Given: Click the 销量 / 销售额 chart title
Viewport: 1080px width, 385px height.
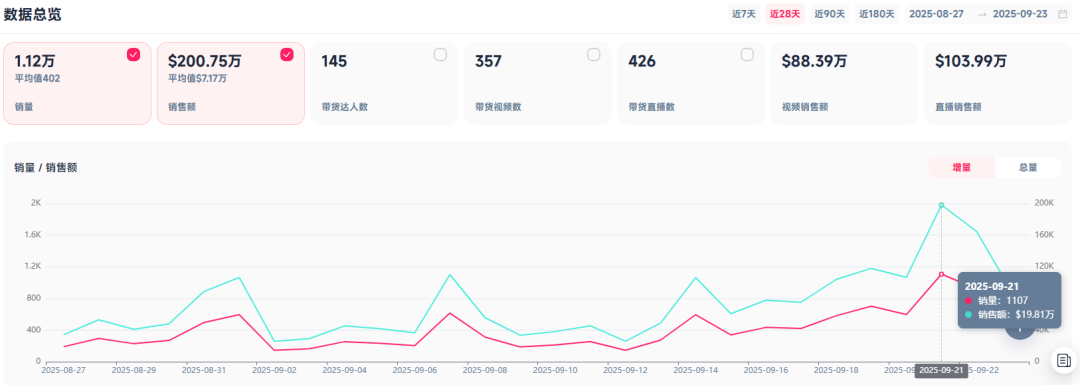Looking at the screenshot, I should click(x=45, y=167).
